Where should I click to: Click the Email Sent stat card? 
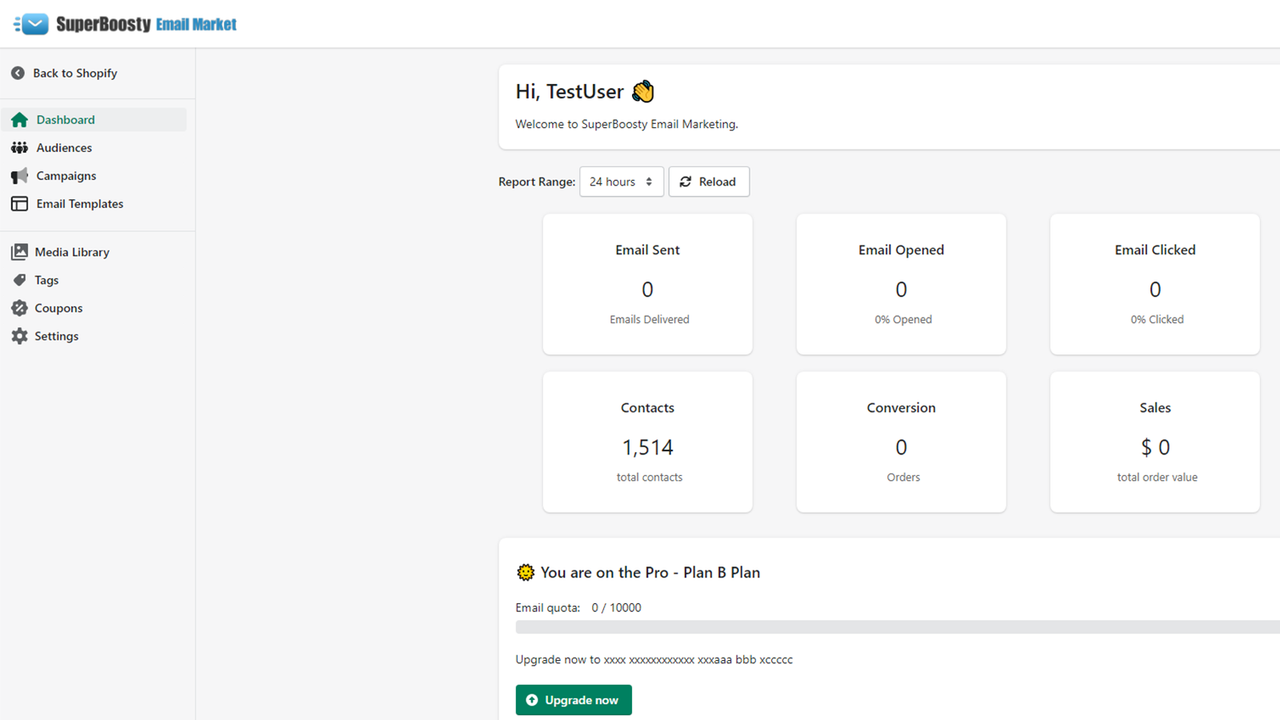pyautogui.click(x=647, y=284)
